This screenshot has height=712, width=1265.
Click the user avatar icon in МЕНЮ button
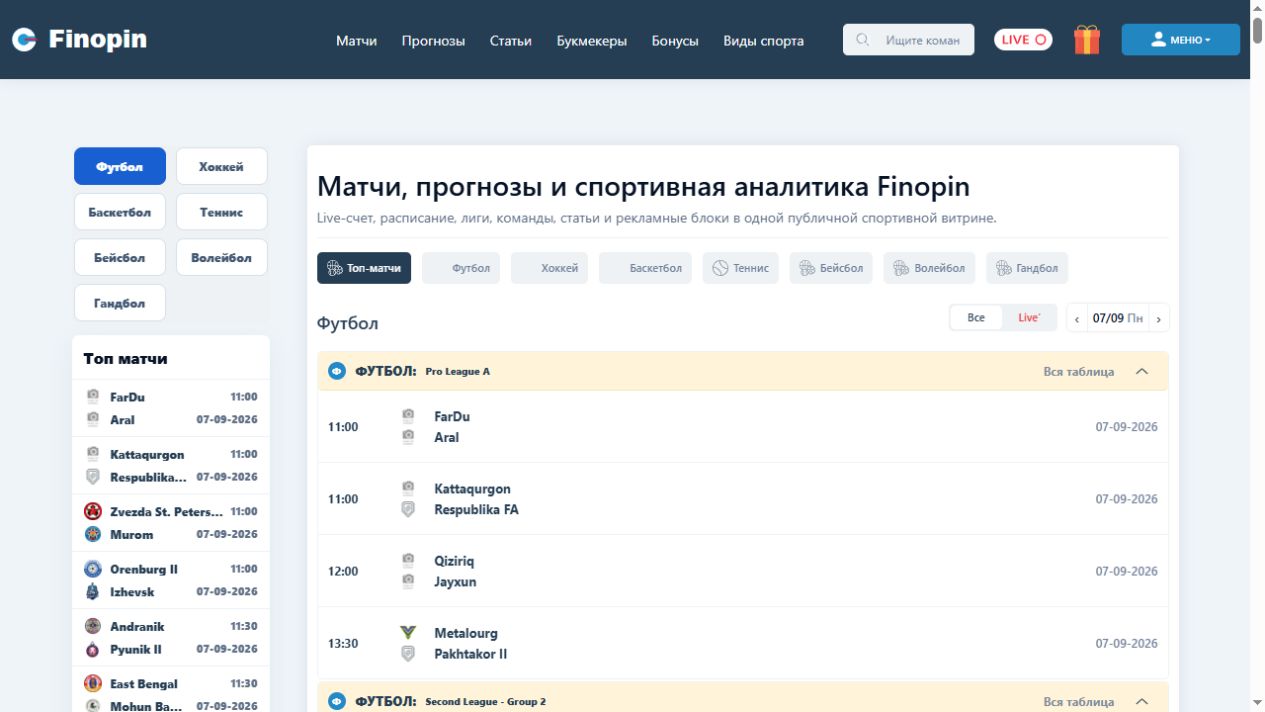tap(1158, 40)
